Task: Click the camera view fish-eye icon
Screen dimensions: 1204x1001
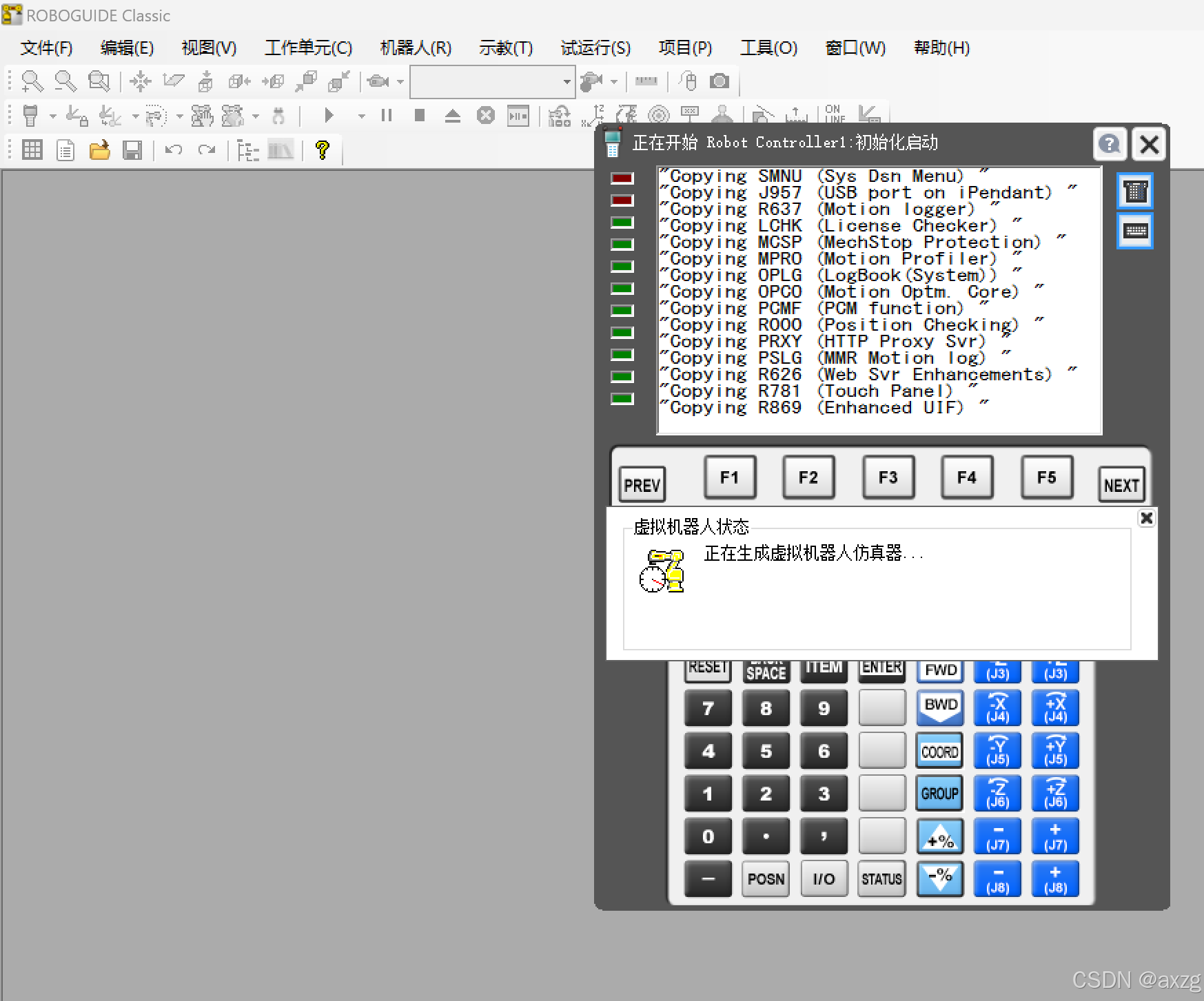Action: [x=377, y=81]
